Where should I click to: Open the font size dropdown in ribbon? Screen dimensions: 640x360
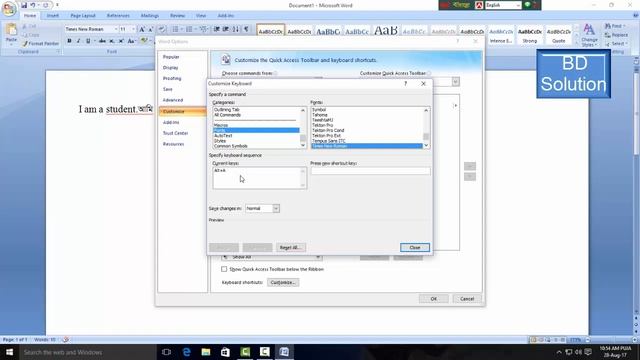(133, 29)
